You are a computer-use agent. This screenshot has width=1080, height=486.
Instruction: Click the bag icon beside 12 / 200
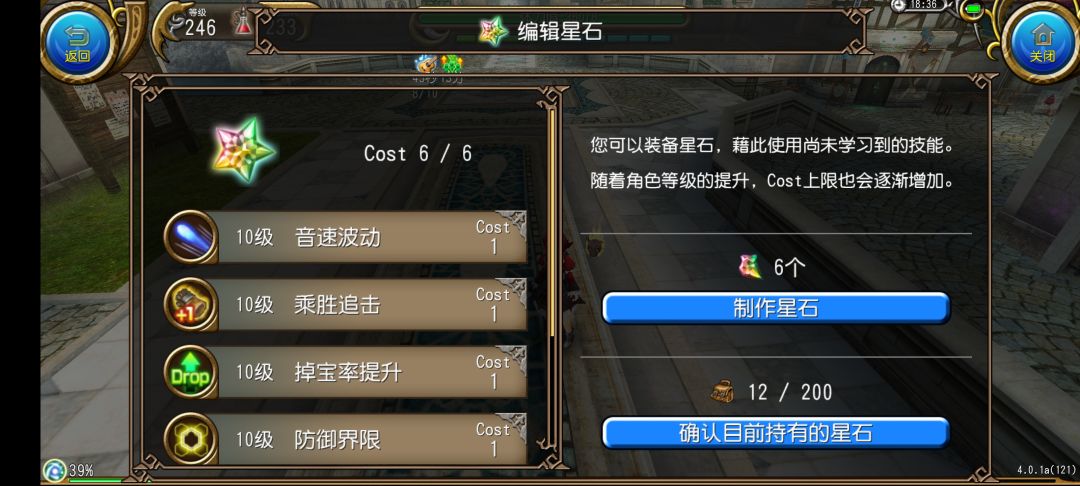point(723,392)
